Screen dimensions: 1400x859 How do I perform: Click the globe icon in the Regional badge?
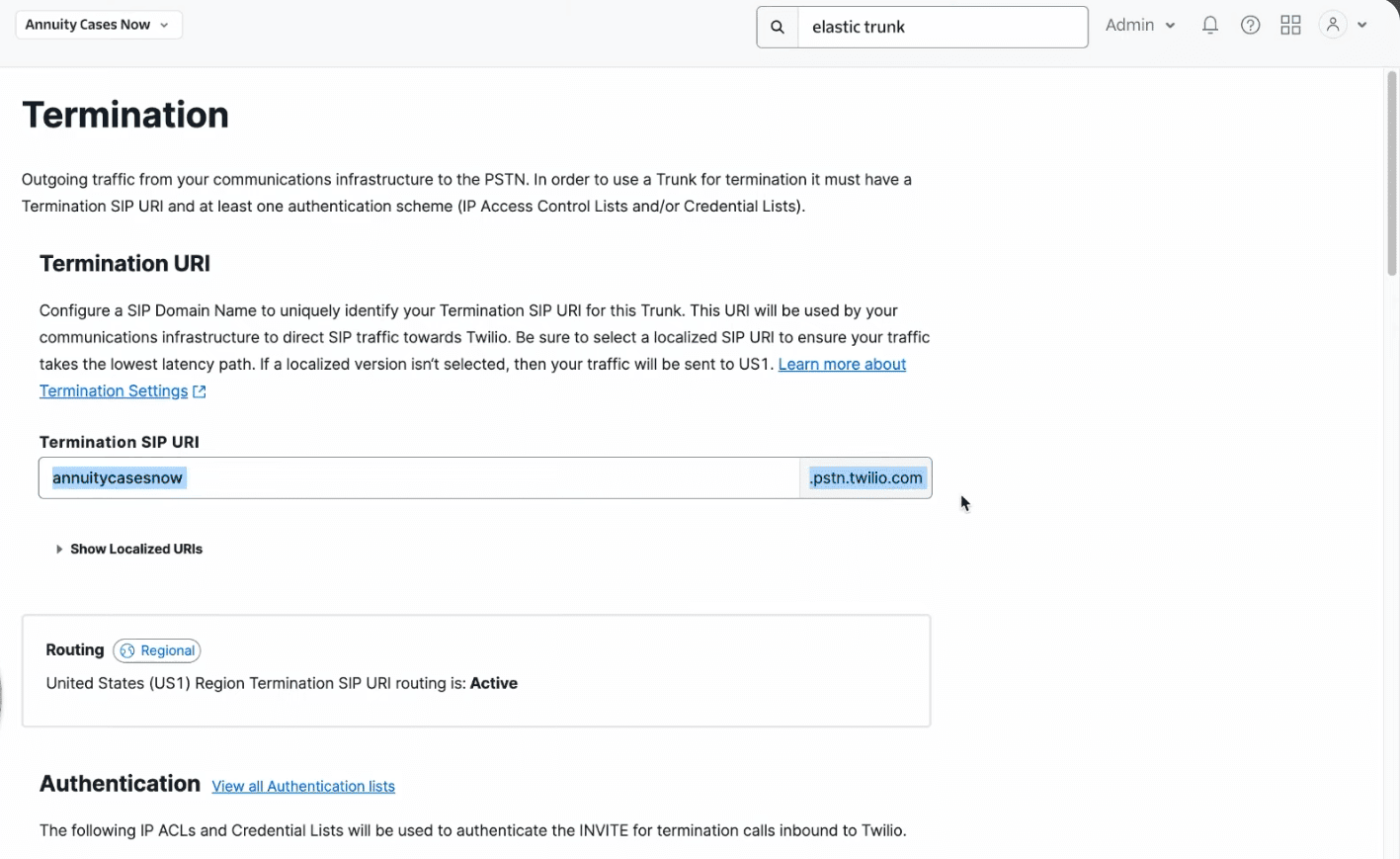click(x=127, y=651)
